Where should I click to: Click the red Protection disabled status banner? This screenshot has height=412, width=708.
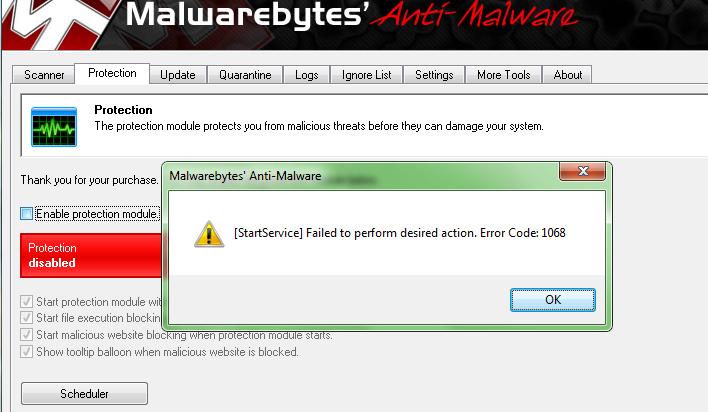(x=91, y=255)
